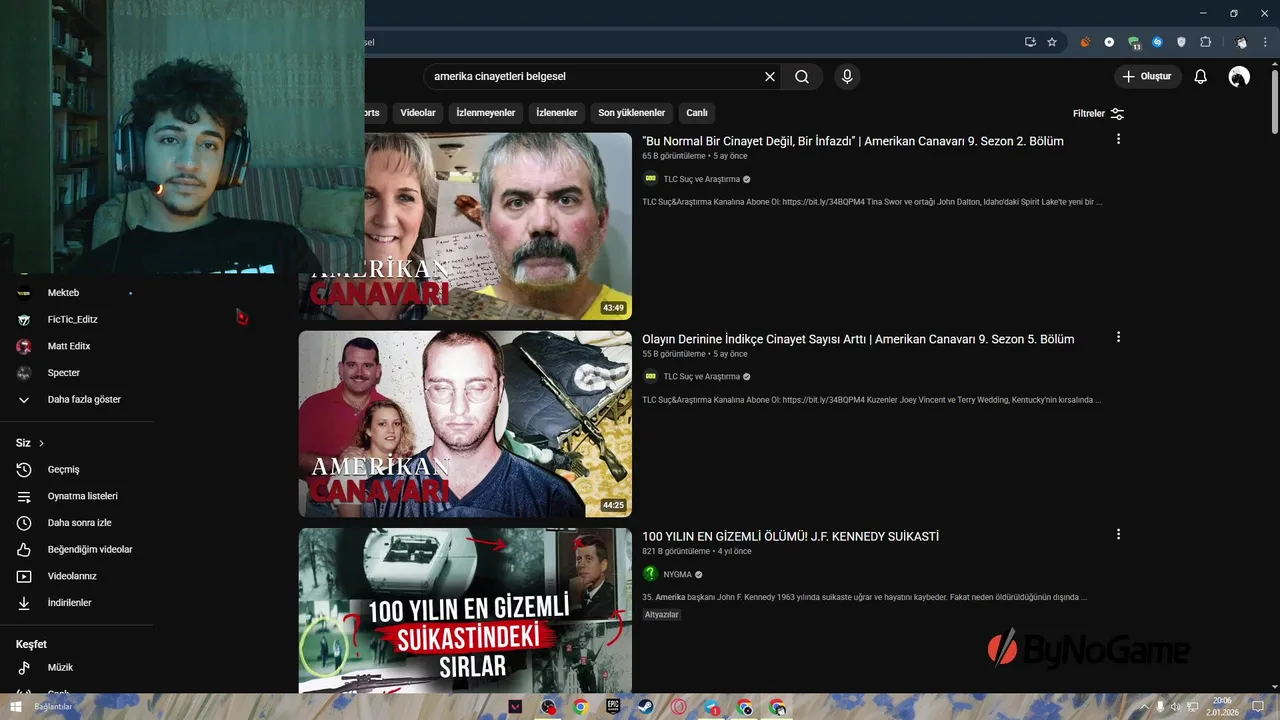Start voice search with the microphone icon
1280x720 pixels.
pyautogui.click(x=847, y=77)
